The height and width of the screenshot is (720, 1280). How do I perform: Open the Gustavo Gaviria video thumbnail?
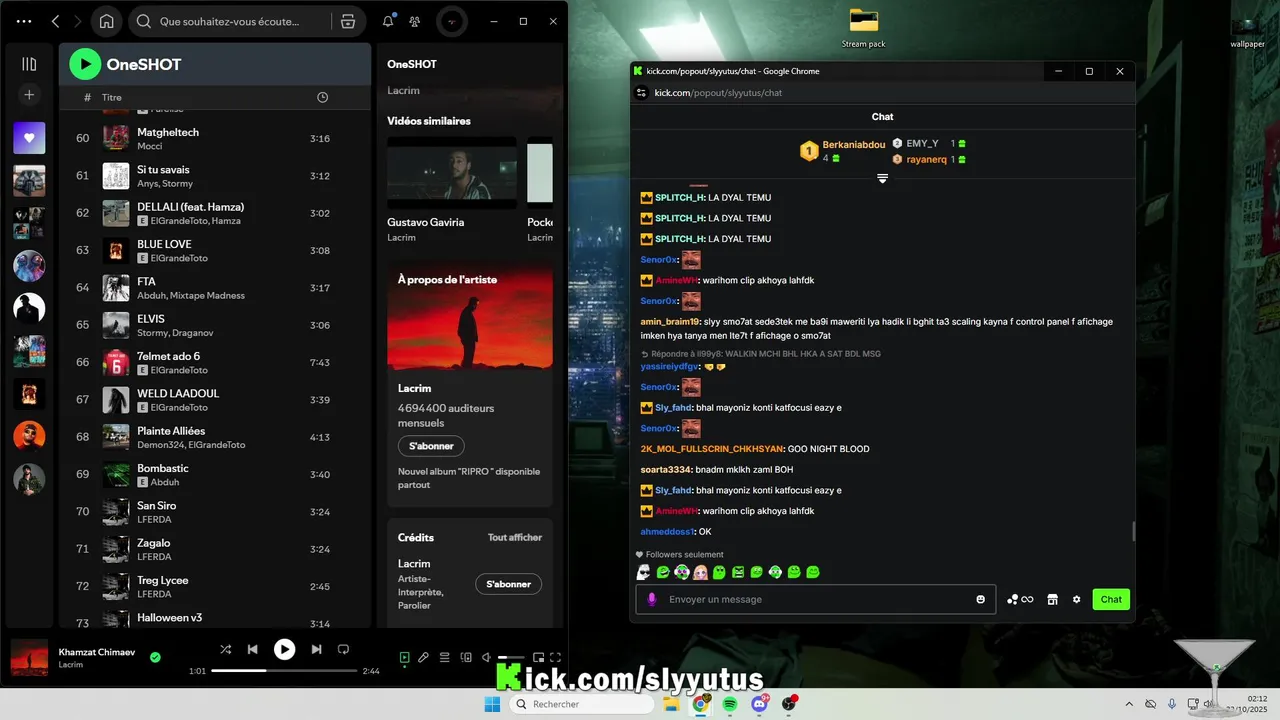point(452,172)
